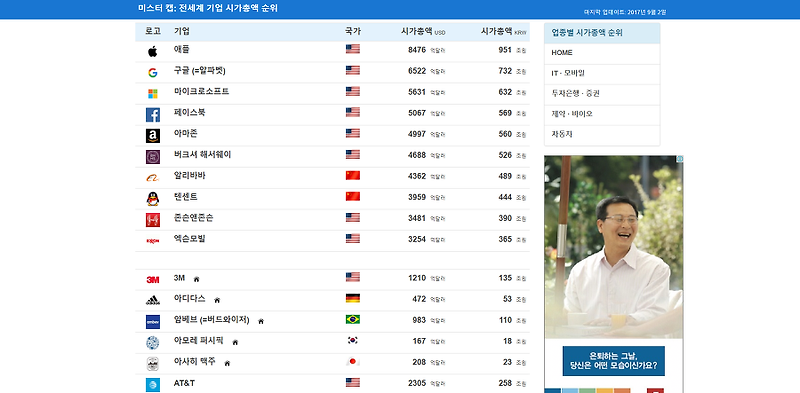Click the 텐센트 company name

pos(186,196)
